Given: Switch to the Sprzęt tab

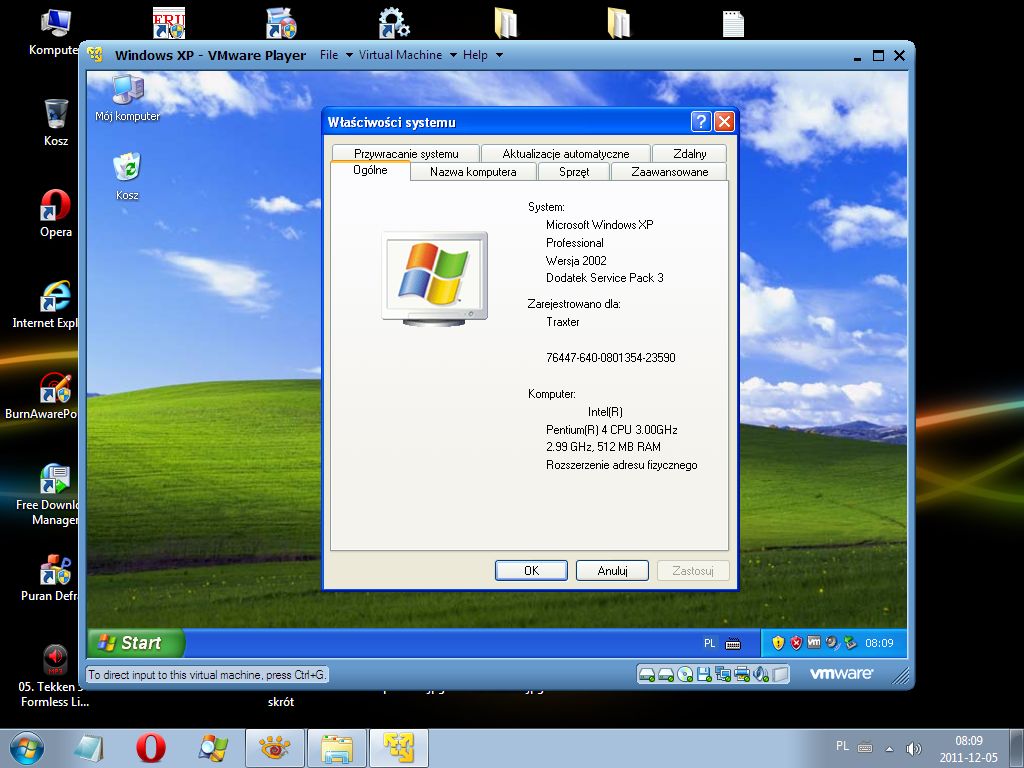Looking at the screenshot, I should 574,172.
